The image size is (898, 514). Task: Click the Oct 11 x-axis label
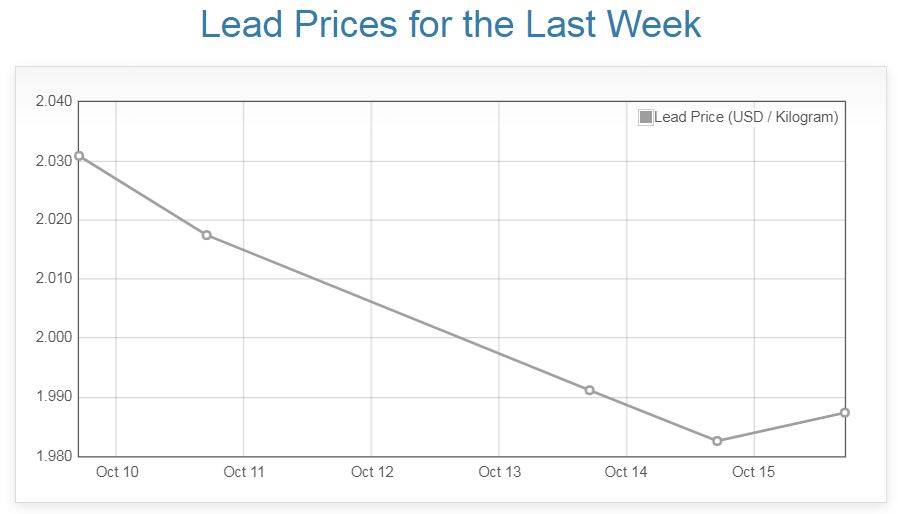pos(244,472)
